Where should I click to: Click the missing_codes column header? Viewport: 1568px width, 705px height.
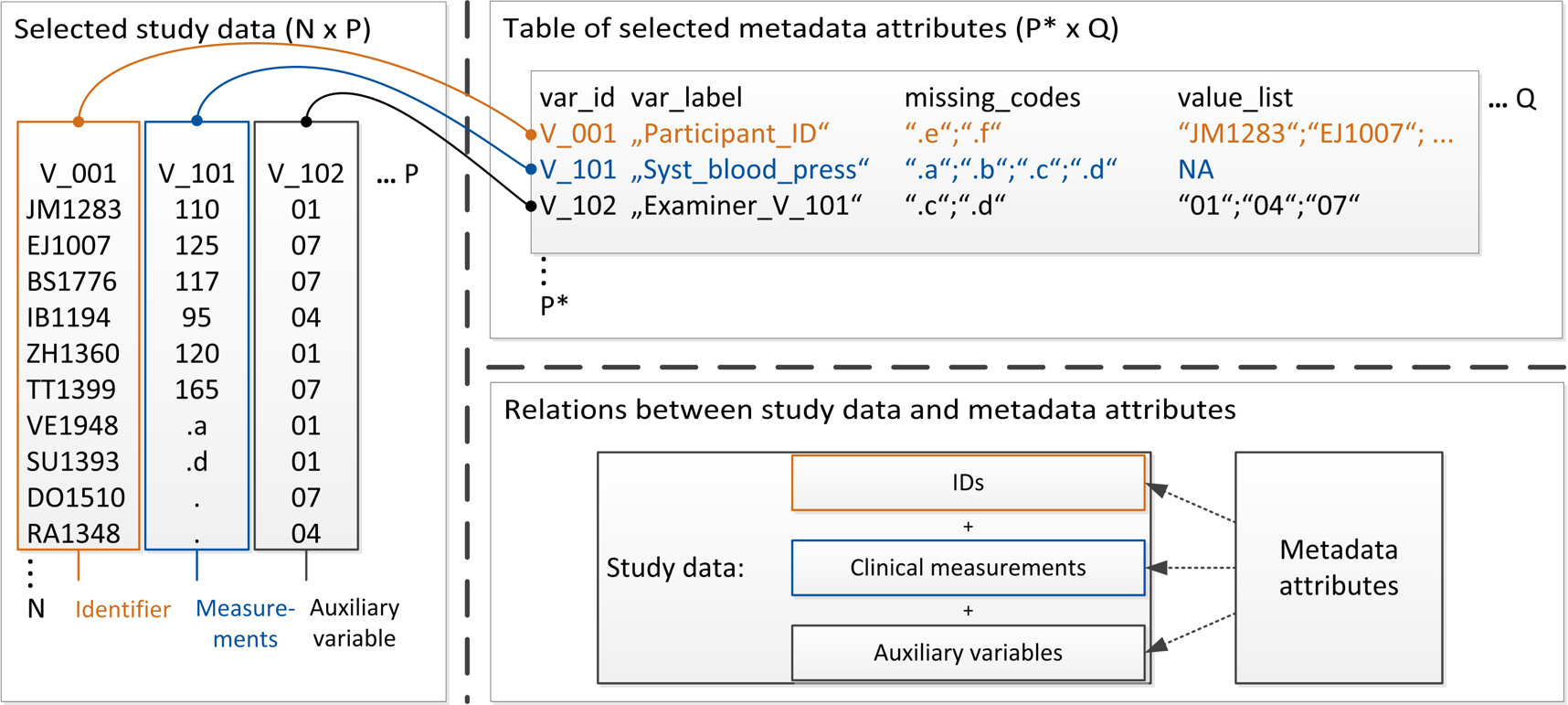992,98
